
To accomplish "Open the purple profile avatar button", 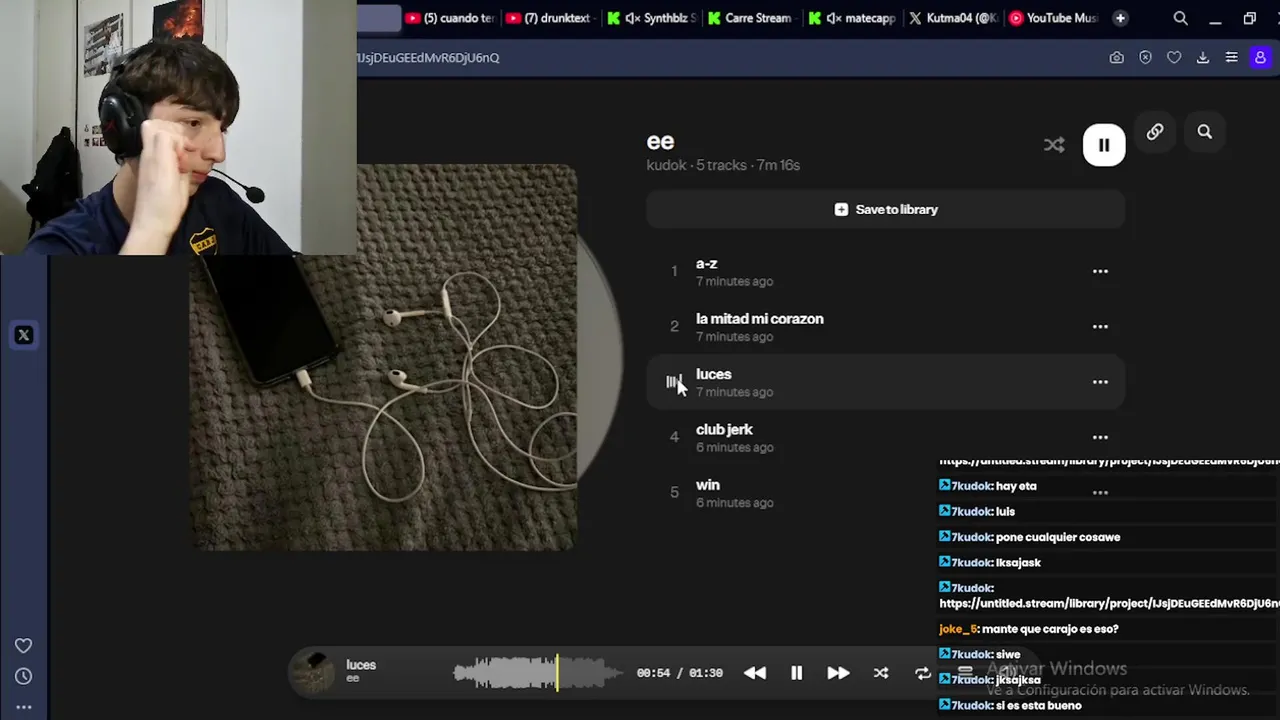I will [x=1260, y=58].
